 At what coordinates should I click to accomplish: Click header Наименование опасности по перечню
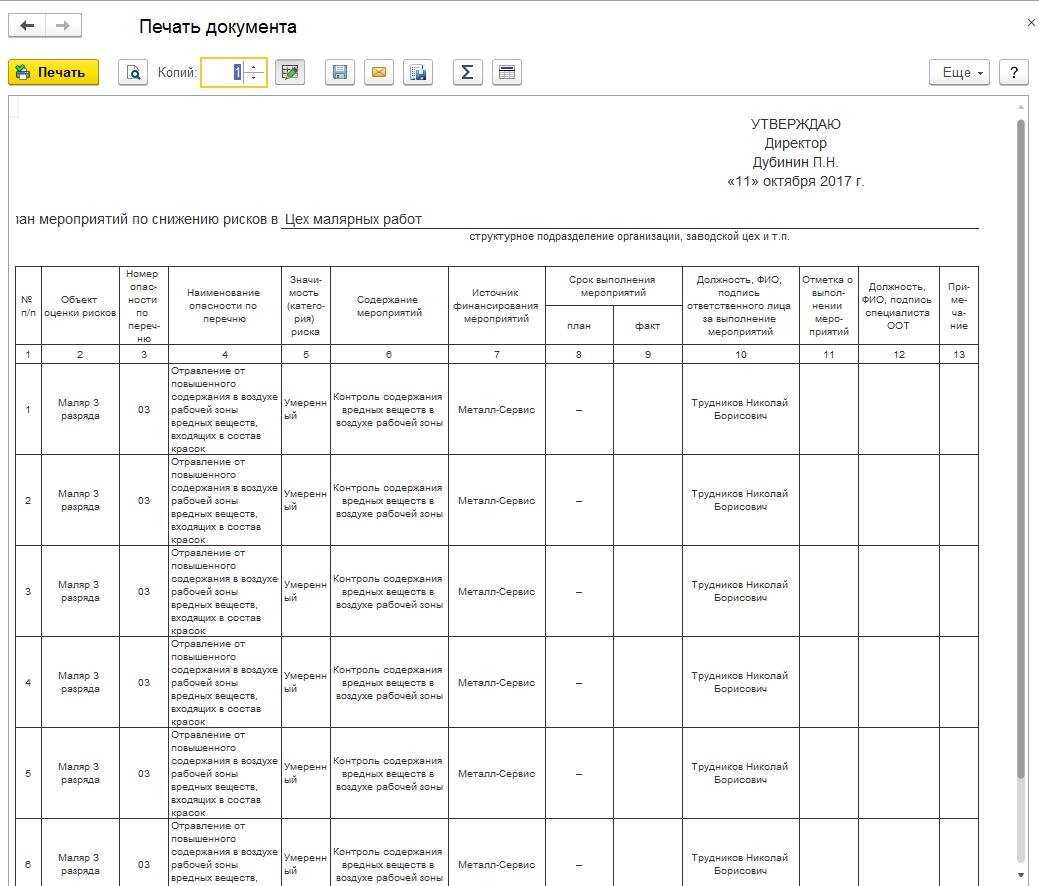point(225,306)
